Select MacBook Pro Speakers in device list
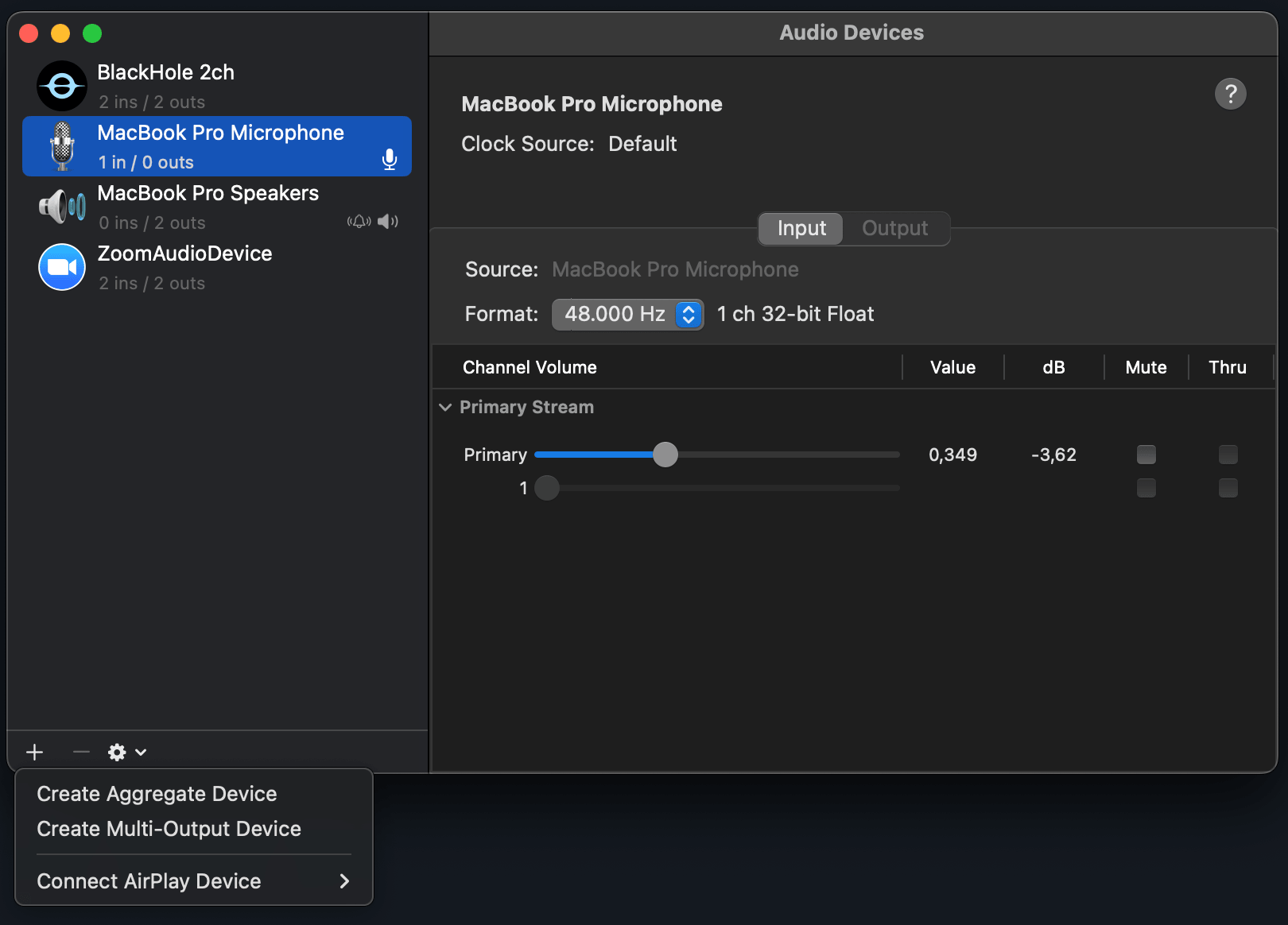Screen dimensions: 1288x925 click(217, 207)
